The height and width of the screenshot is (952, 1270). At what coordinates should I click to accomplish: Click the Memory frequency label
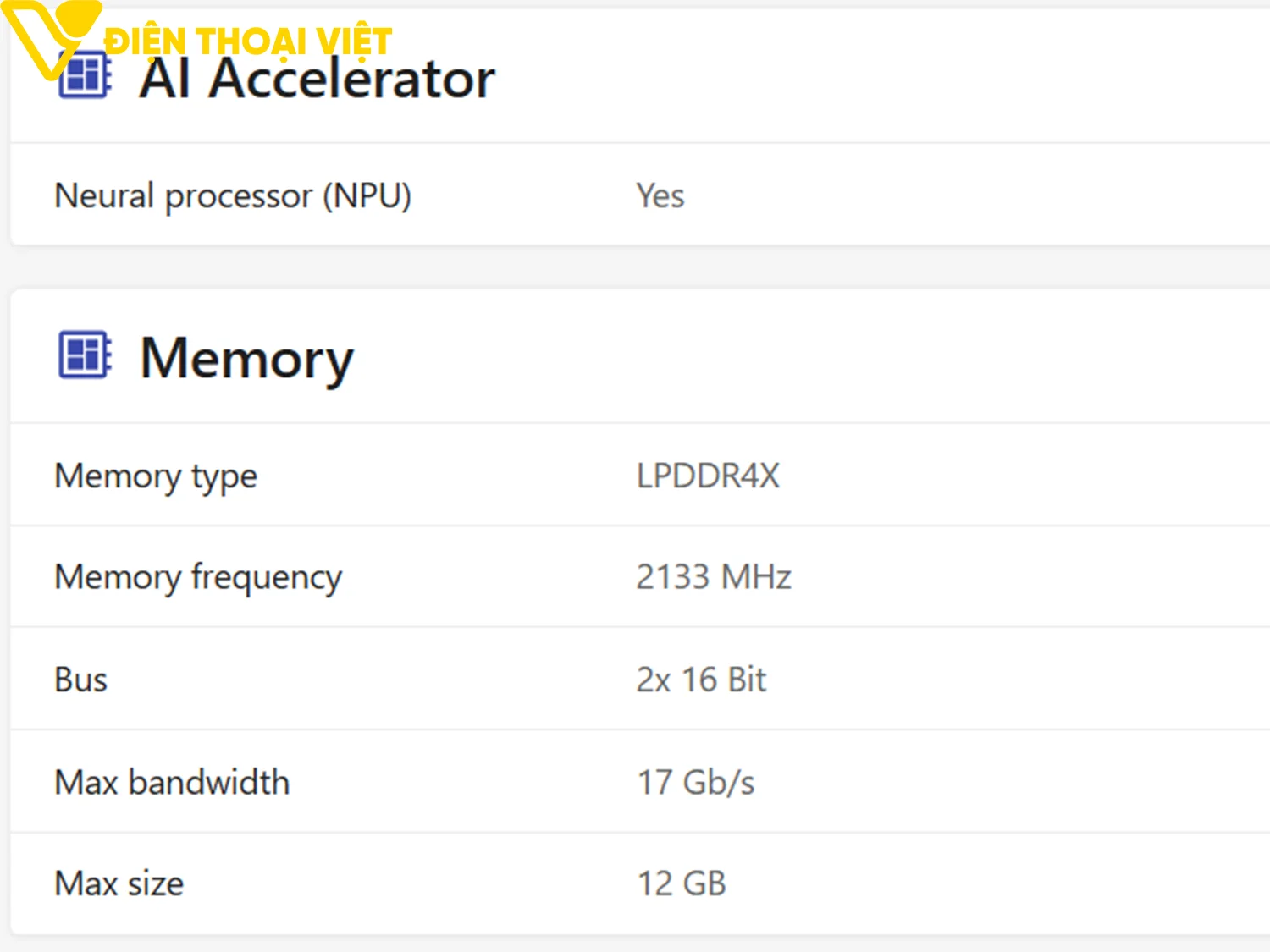coord(198,578)
